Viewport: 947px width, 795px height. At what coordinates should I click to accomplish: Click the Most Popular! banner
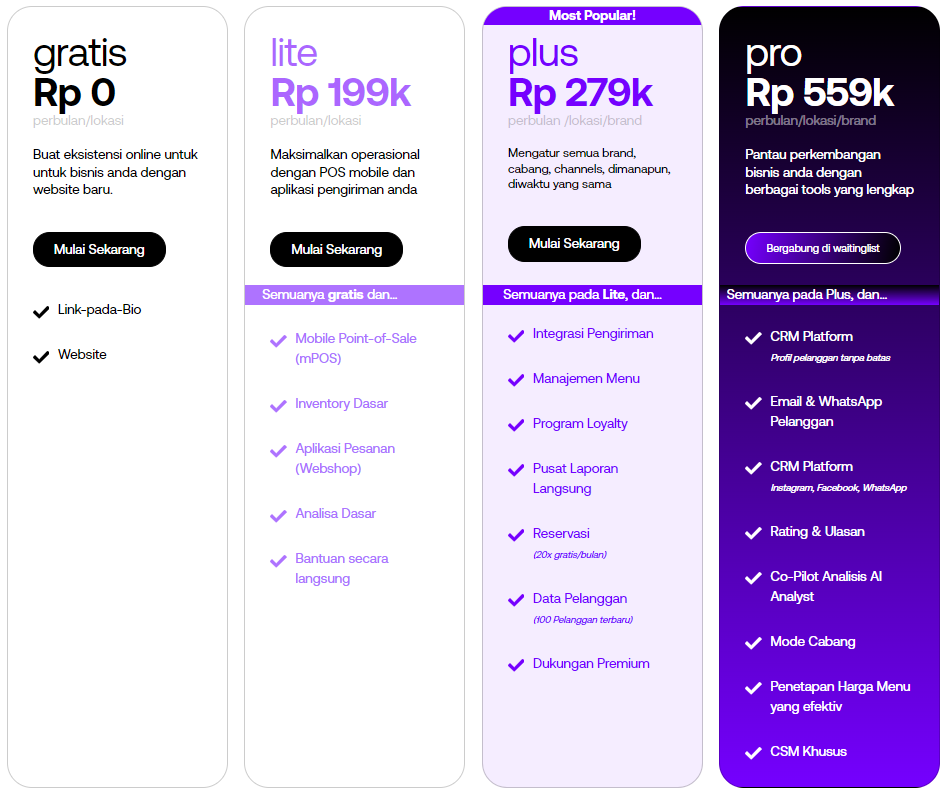click(592, 16)
